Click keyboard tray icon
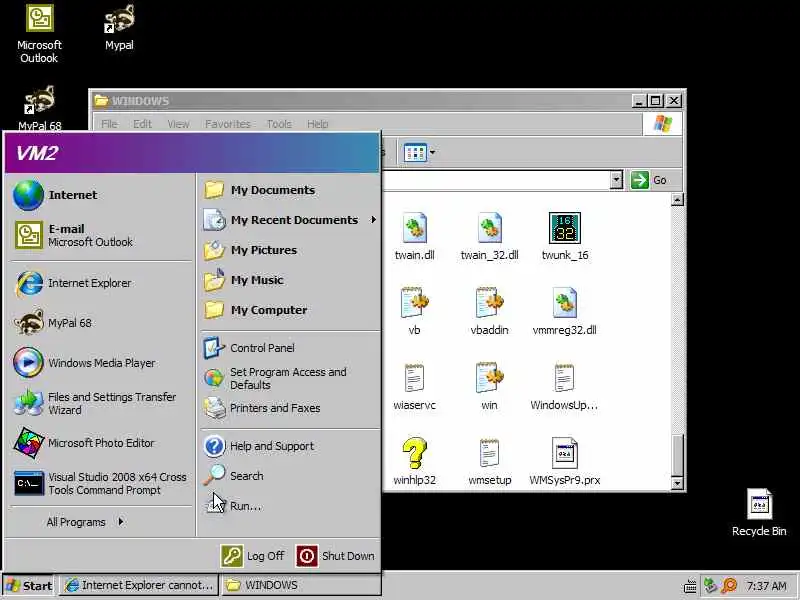This screenshot has height=600, width=800. click(690, 587)
